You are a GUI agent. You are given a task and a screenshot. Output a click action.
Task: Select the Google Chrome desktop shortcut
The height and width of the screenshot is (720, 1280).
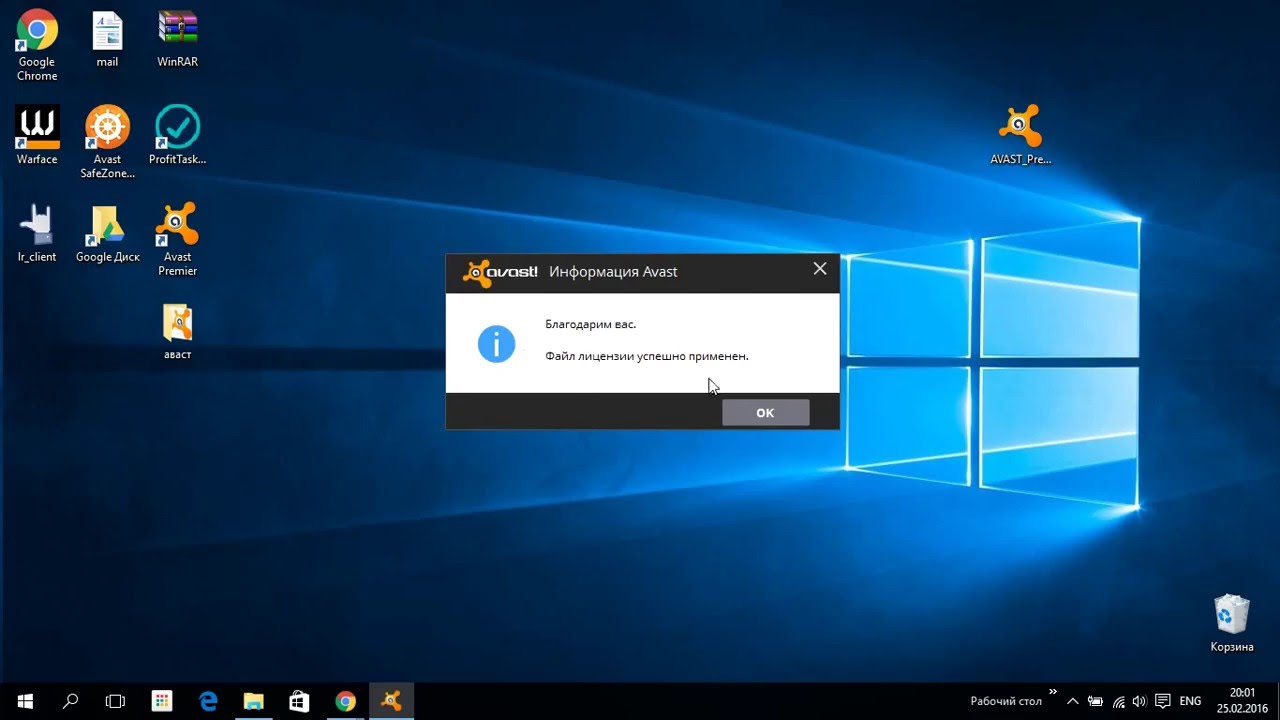pyautogui.click(x=37, y=46)
